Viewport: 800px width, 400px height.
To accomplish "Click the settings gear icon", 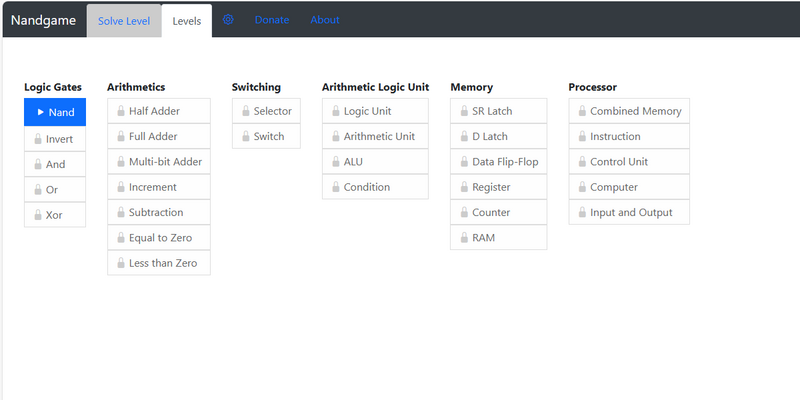I will click(228, 20).
